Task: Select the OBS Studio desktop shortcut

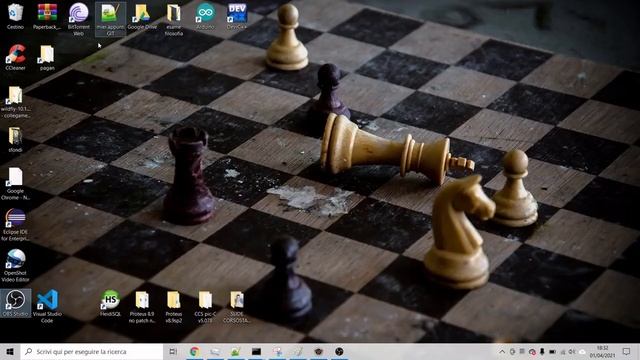Action: [x=15, y=303]
